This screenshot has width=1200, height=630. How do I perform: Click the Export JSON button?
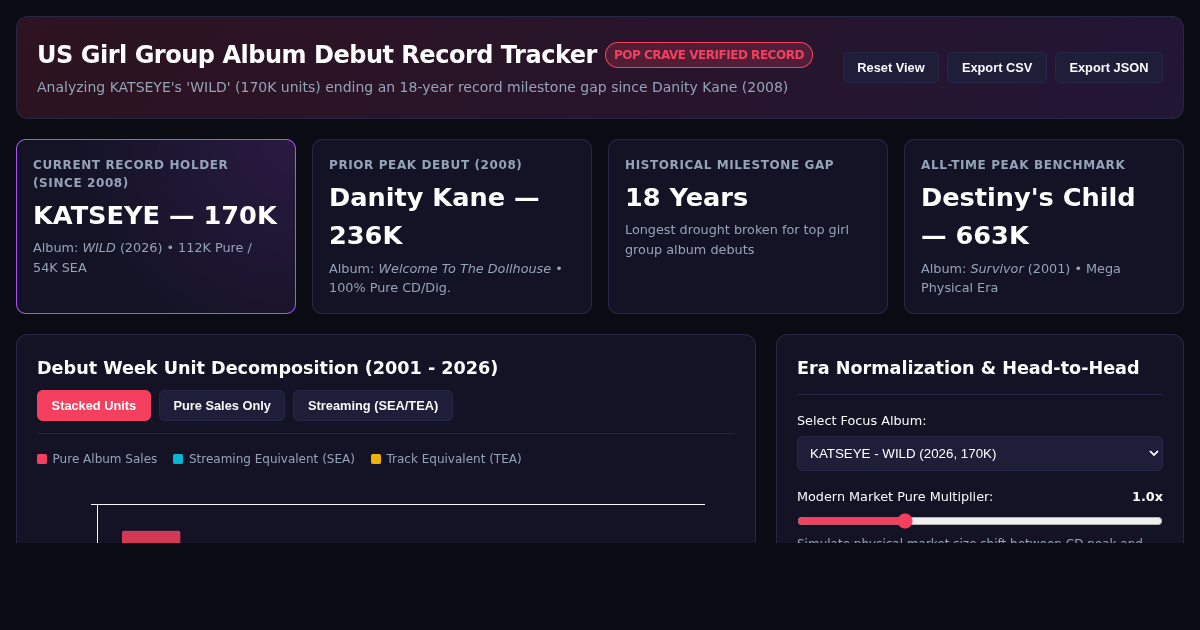[x=1109, y=68]
